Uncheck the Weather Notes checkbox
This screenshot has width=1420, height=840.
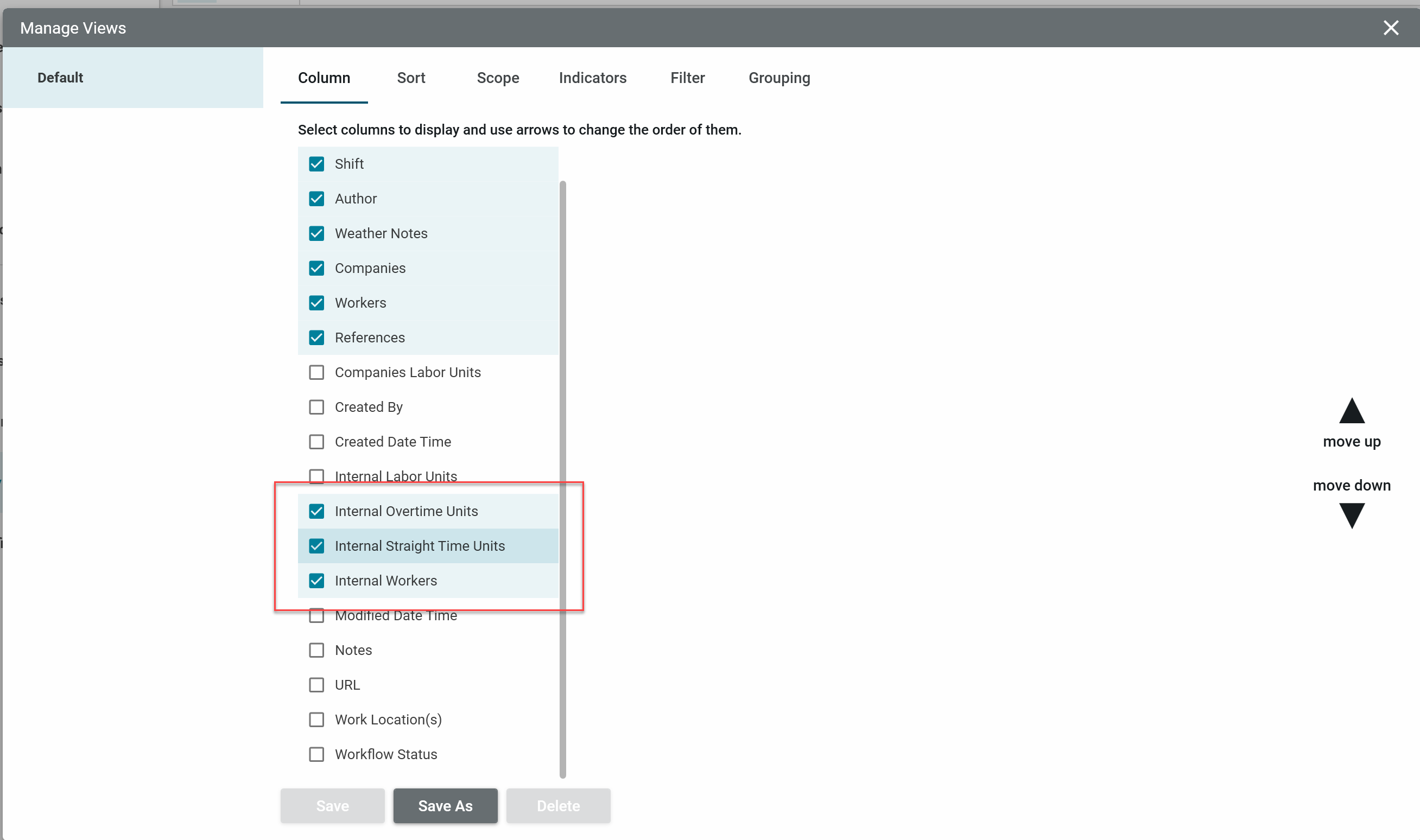(316, 233)
